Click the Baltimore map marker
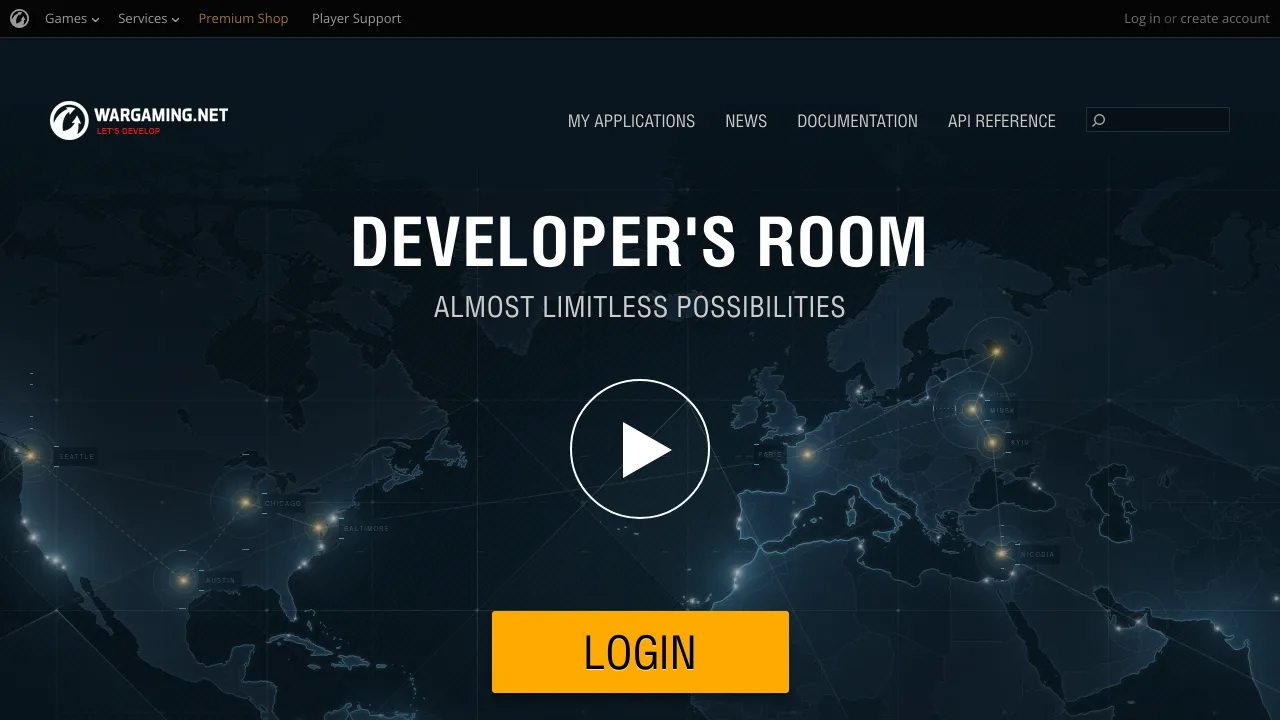Image resolution: width=1280 pixels, height=720 pixels. click(319, 528)
